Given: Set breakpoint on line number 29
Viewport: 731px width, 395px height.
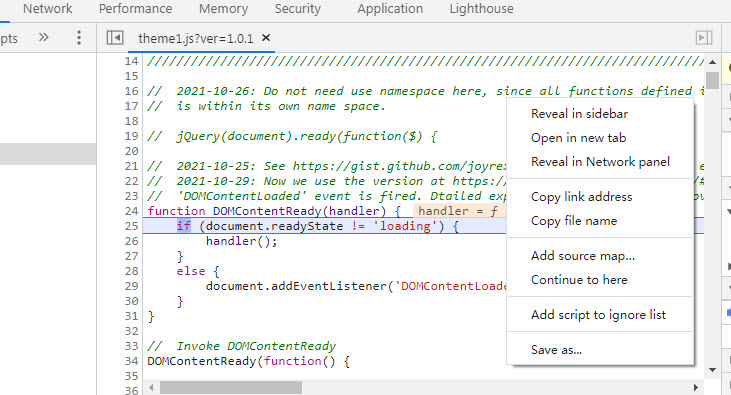Looking at the screenshot, I should tap(131, 286).
